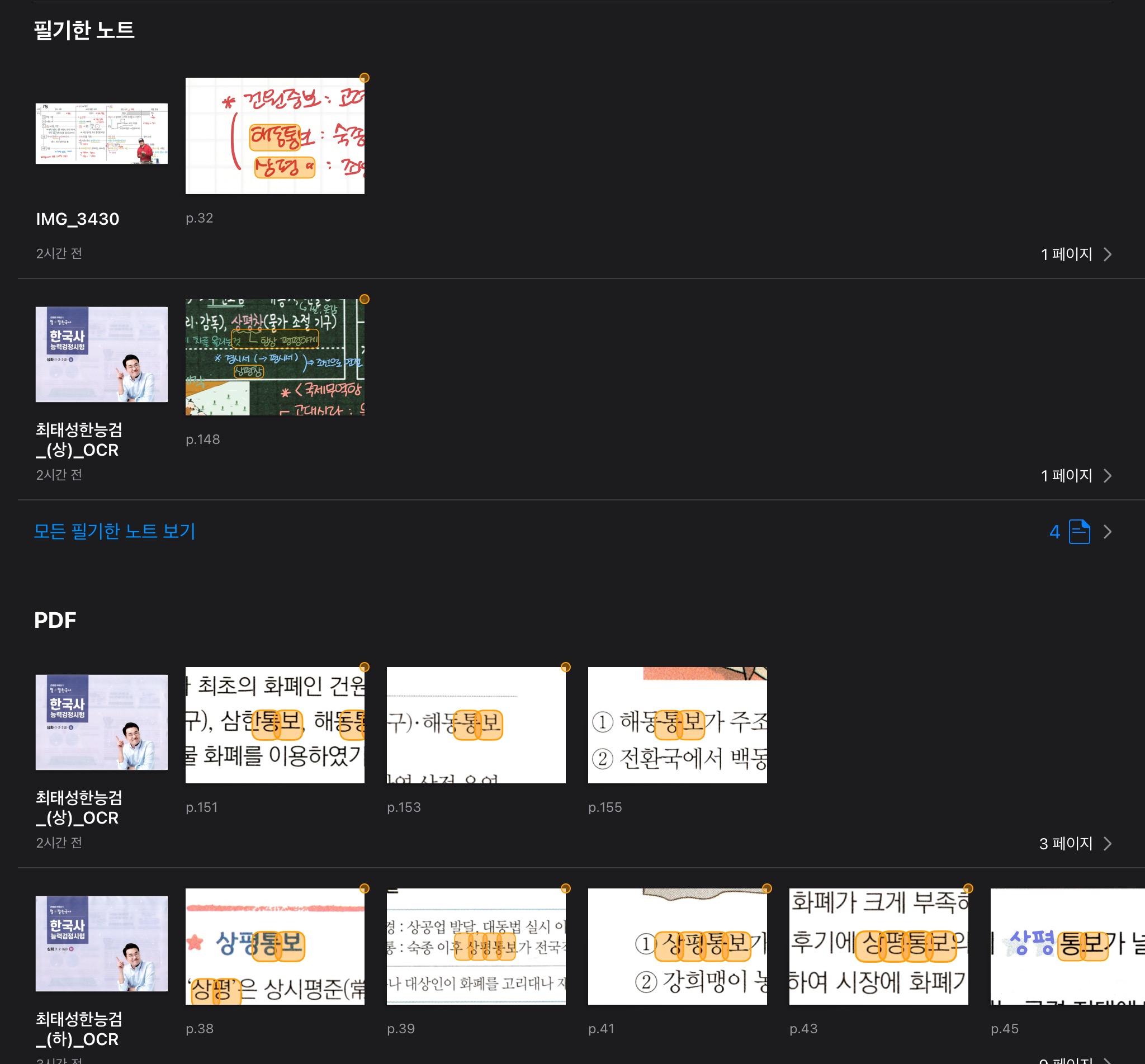The height and width of the screenshot is (1064, 1145).
Task: Open the 최태성한능검_(상)_OCR cover thumbnail
Action: [101, 353]
